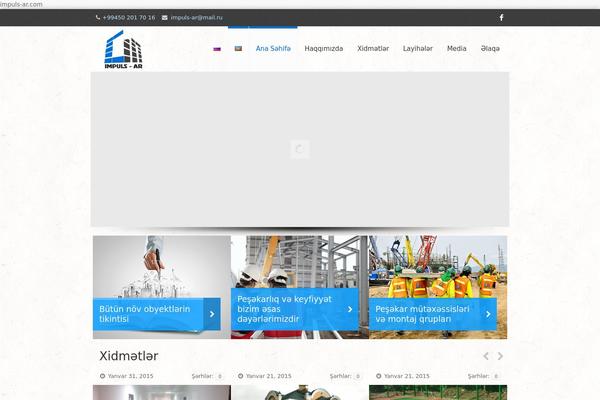Show previous Xidmətlər items with left chevron
600x400 pixels.
point(486,356)
